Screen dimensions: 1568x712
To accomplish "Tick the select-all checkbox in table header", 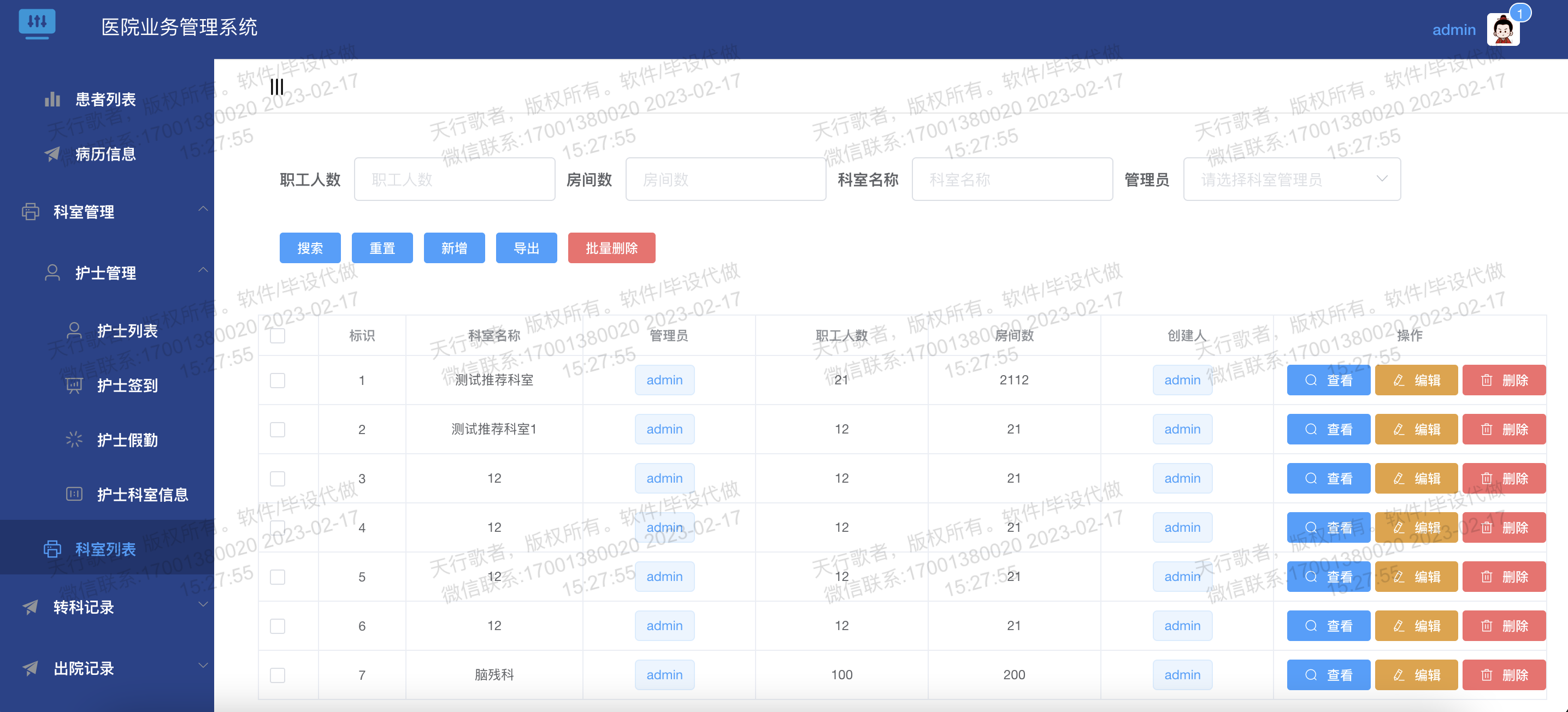I will tap(278, 336).
